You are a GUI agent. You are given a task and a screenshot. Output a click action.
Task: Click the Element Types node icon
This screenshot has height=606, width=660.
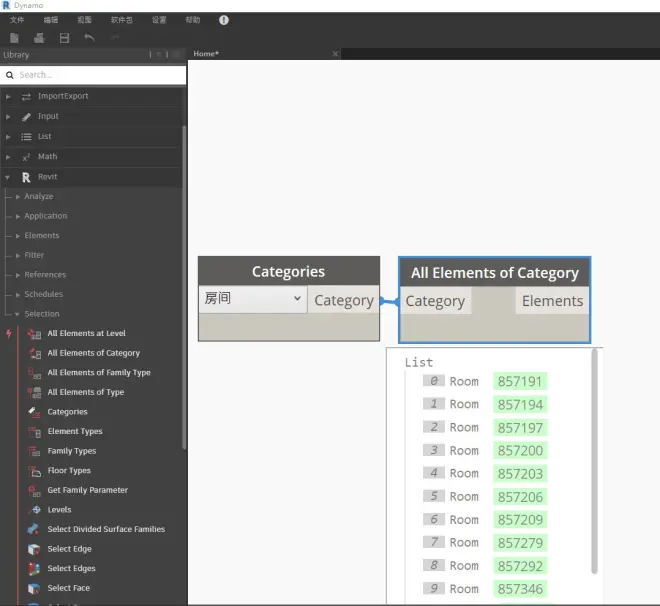pos(35,432)
